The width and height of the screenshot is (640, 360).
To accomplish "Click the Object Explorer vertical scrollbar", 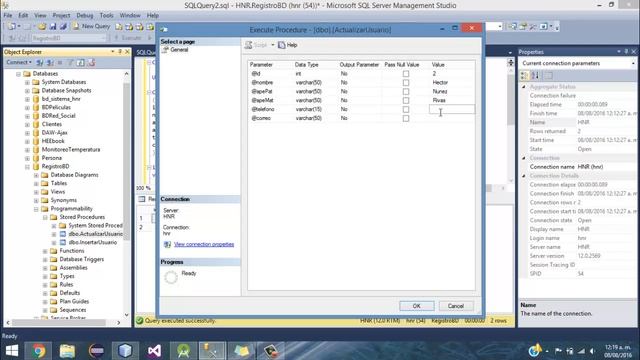I will click(126, 163).
